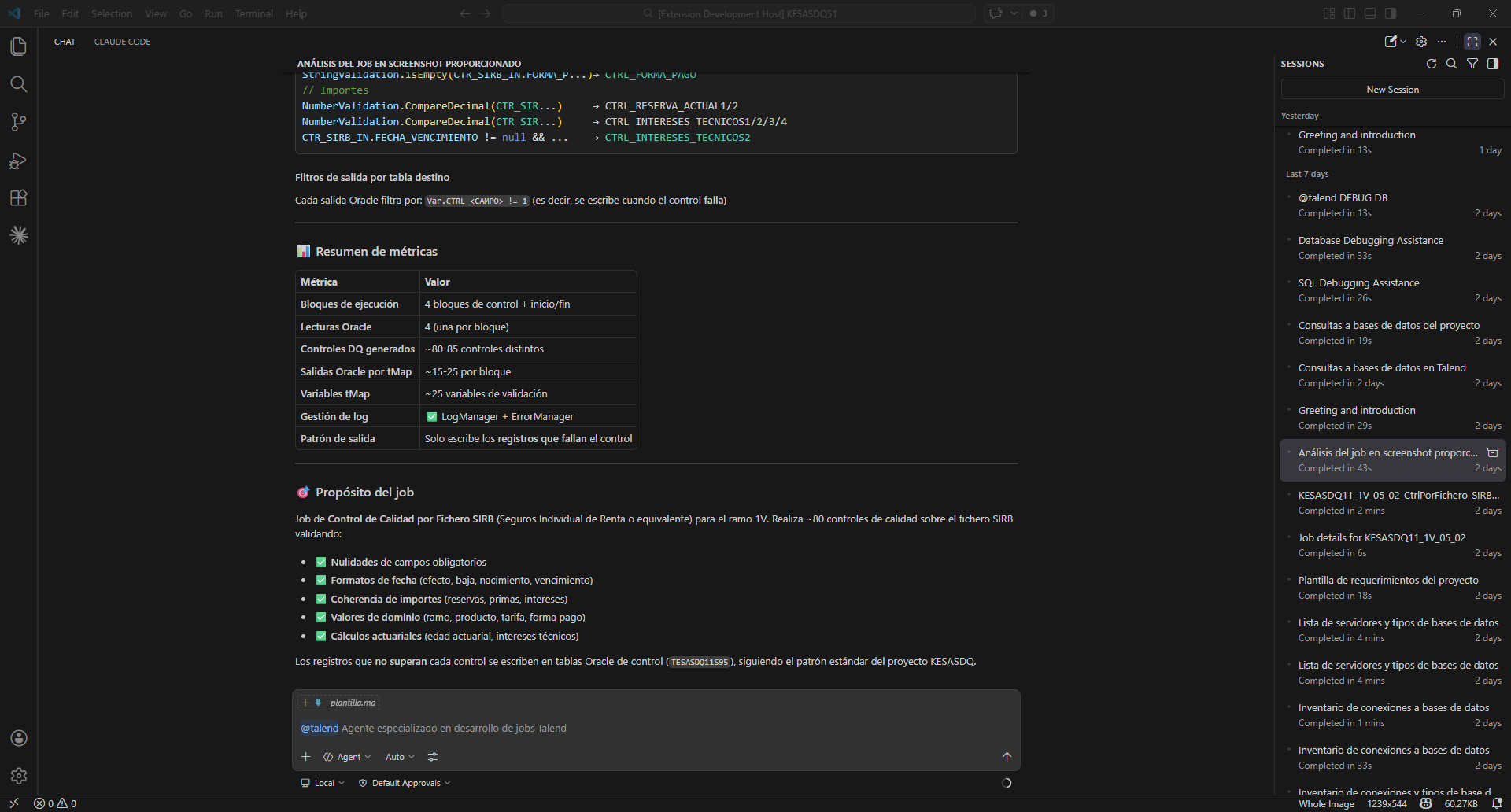The width and height of the screenshot is (1511, 812).
Task: Open the Copilot status icon in status bar
Action: click(1426, 803)
